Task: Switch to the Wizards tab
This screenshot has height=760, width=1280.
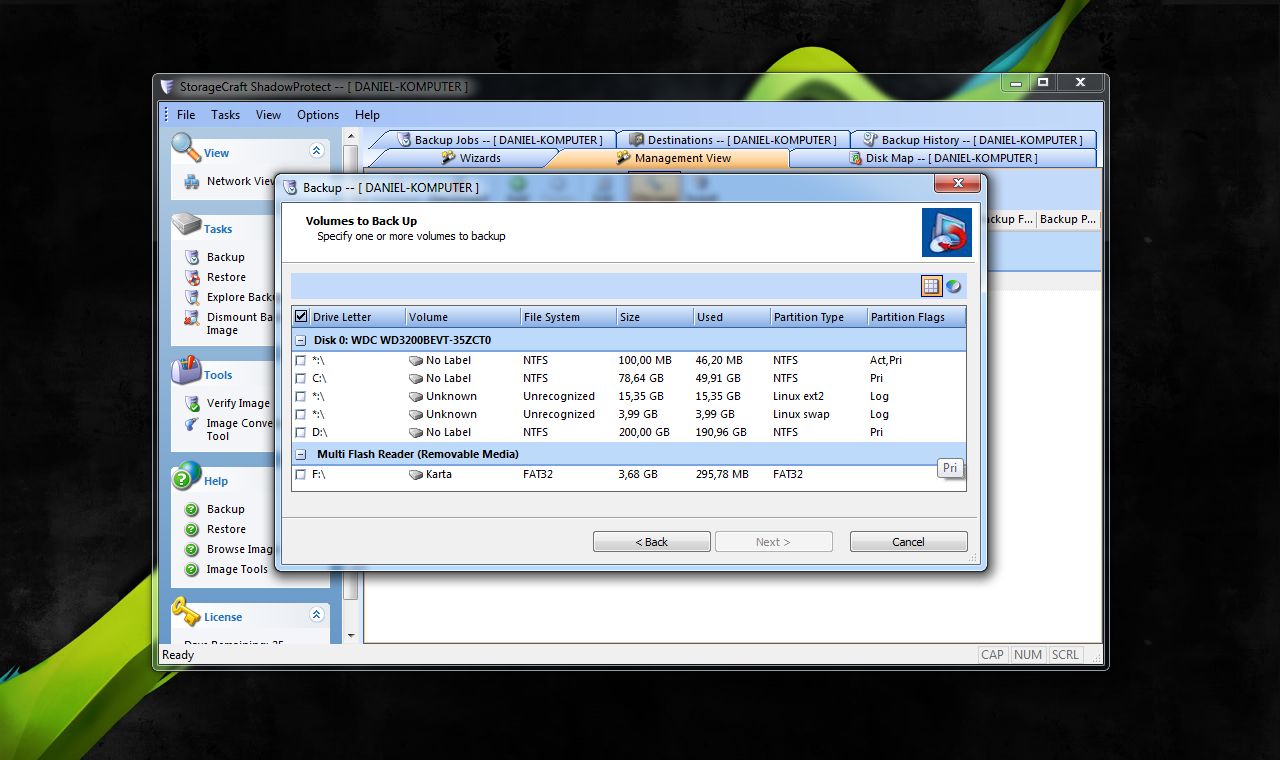Action: 471,158
